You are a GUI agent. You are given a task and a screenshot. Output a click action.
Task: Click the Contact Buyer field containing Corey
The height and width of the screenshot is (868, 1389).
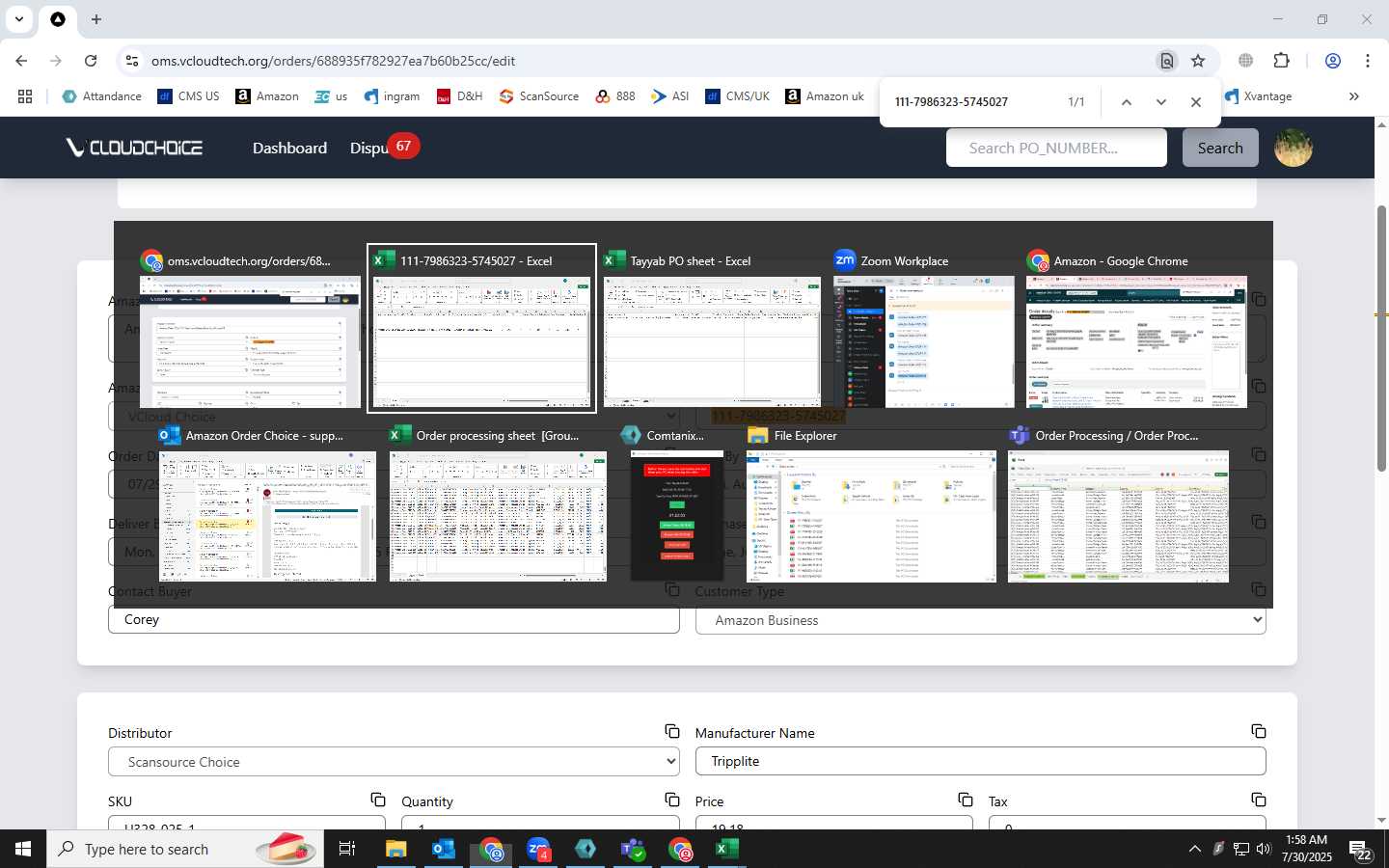click(394, 620)
